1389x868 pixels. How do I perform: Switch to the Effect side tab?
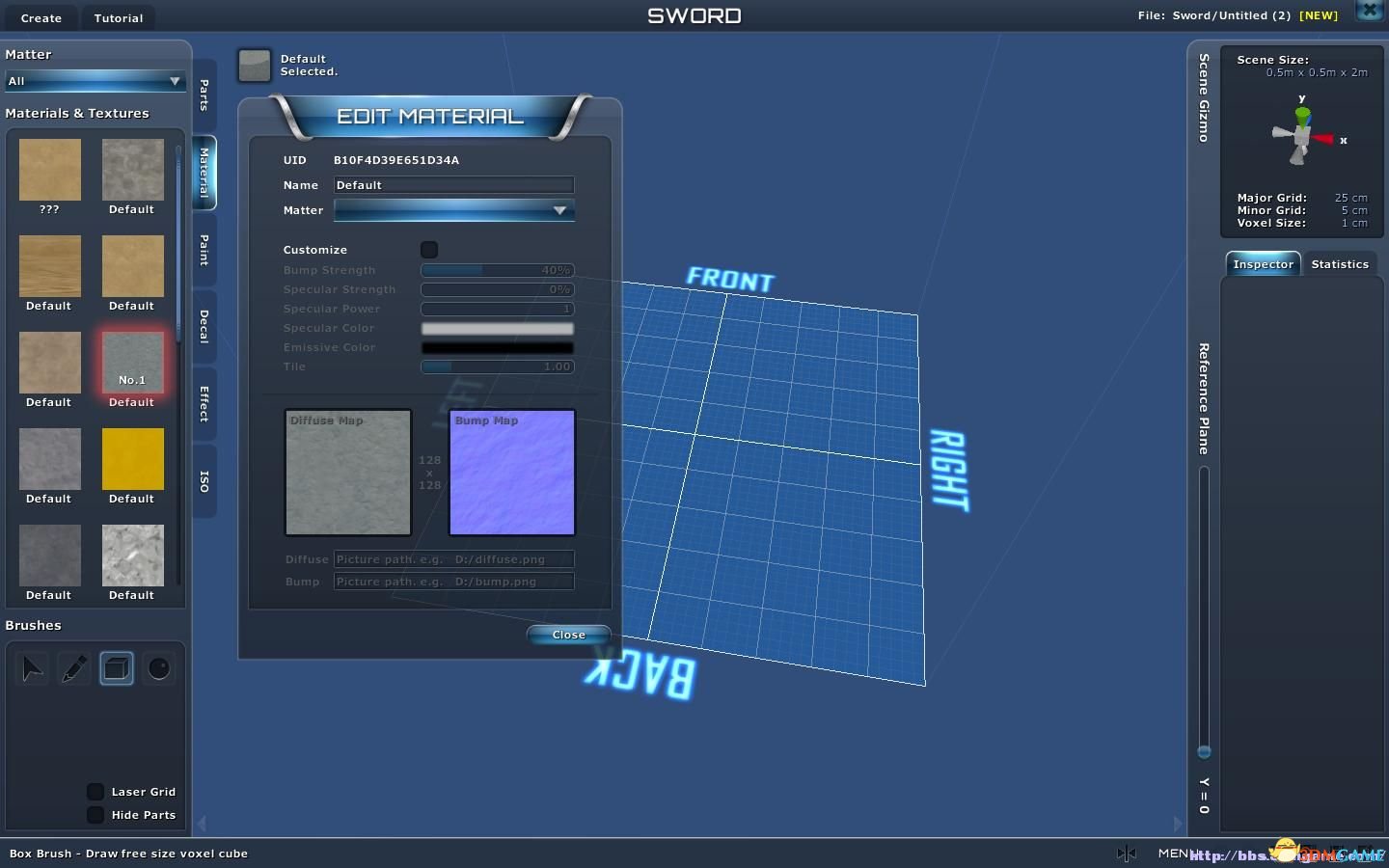click(204, 403)
